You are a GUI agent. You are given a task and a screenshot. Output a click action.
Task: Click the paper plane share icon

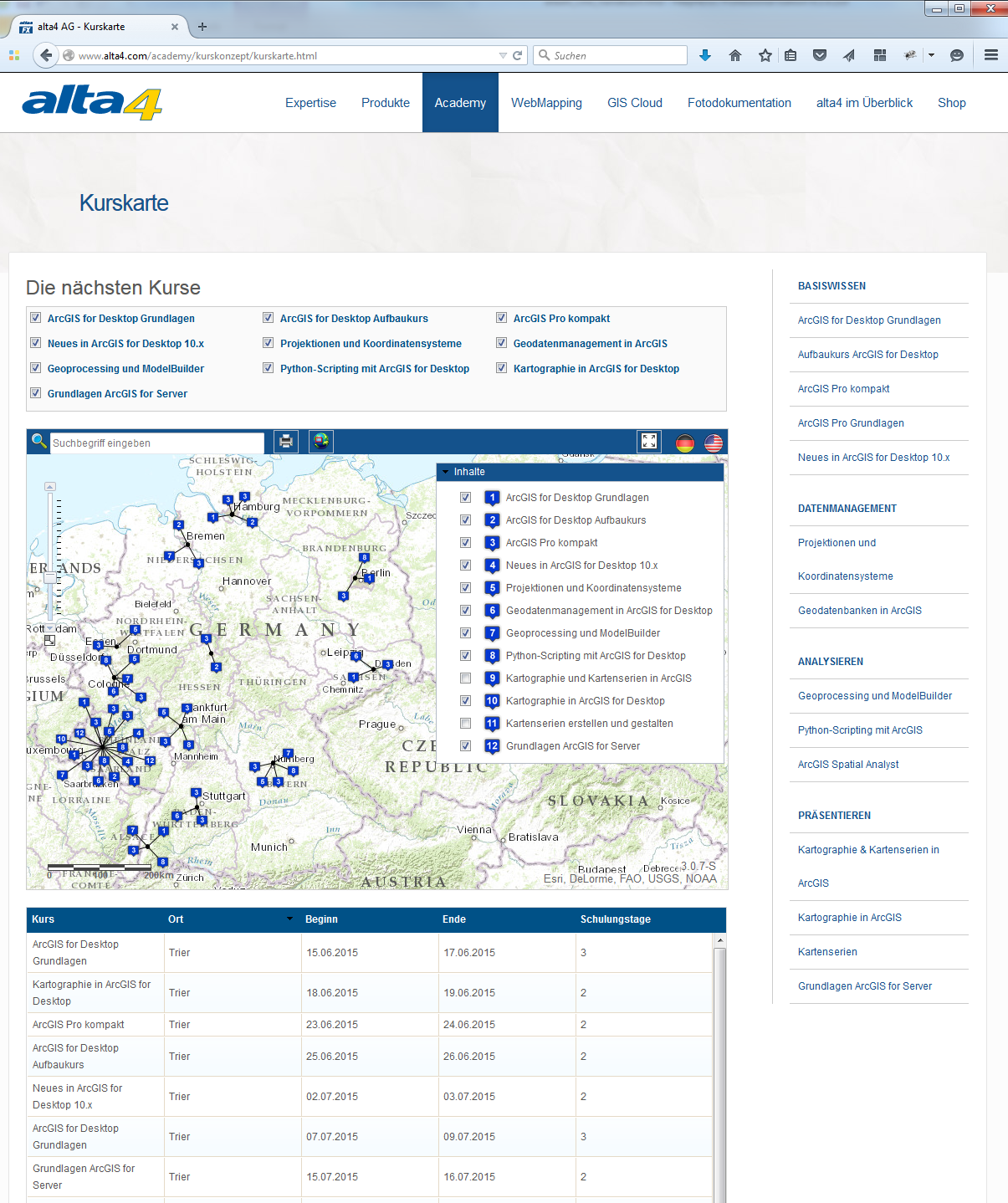pyautogui.click(x=849, y=55)
